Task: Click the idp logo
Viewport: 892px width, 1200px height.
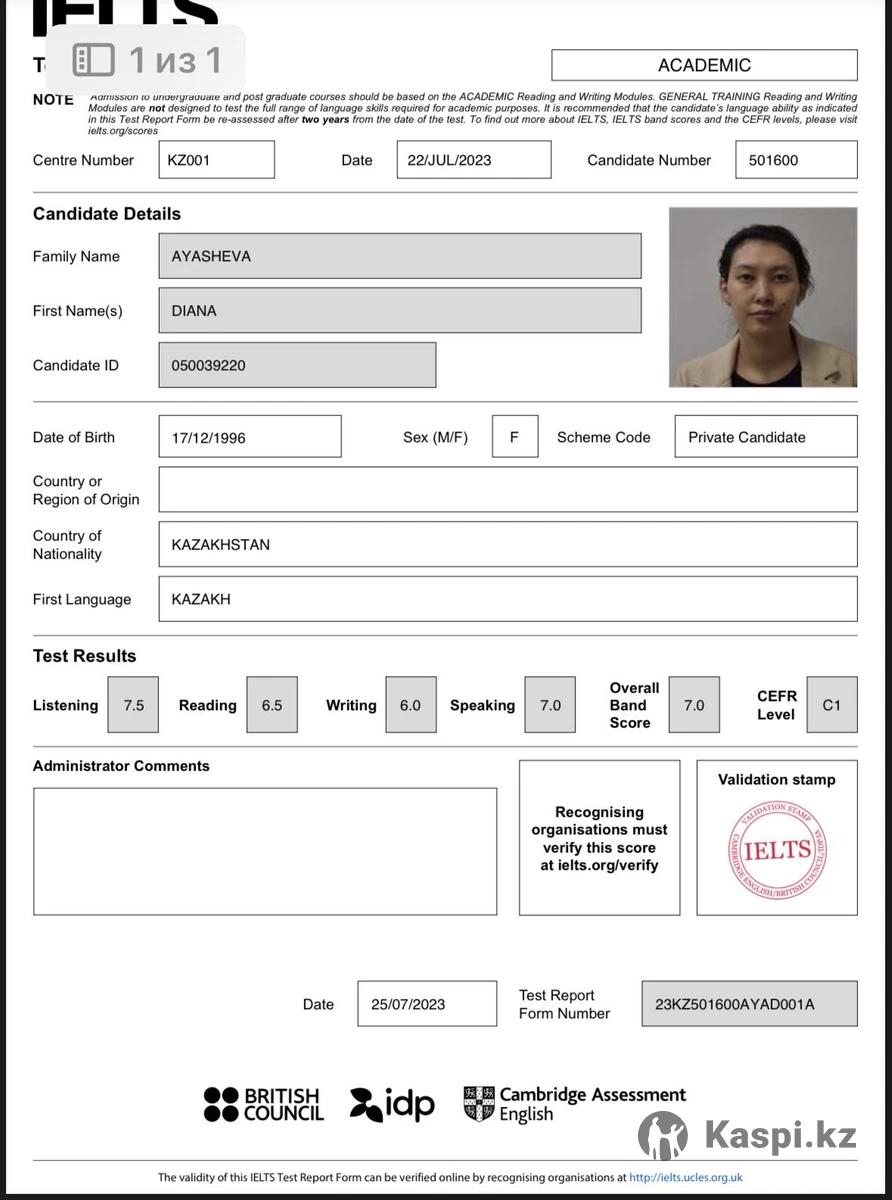Action: click(392, 1104)
